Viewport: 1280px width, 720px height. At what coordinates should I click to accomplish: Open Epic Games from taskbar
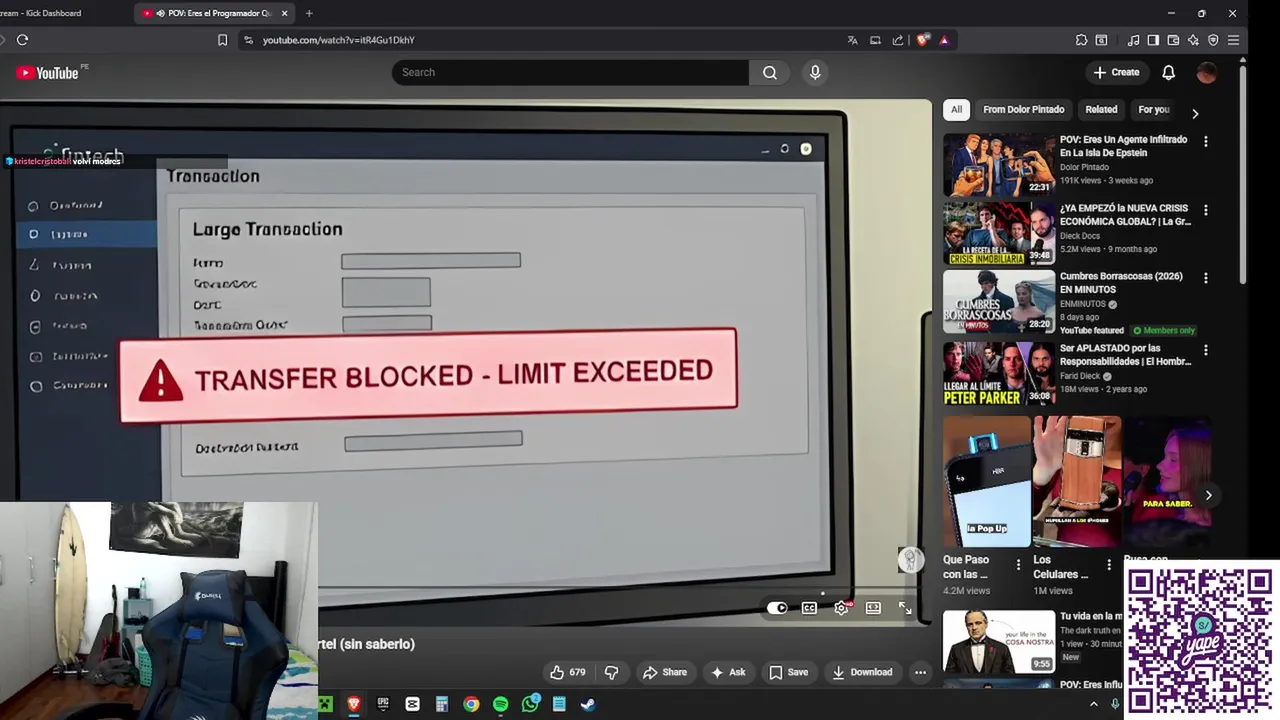(383, 704)
